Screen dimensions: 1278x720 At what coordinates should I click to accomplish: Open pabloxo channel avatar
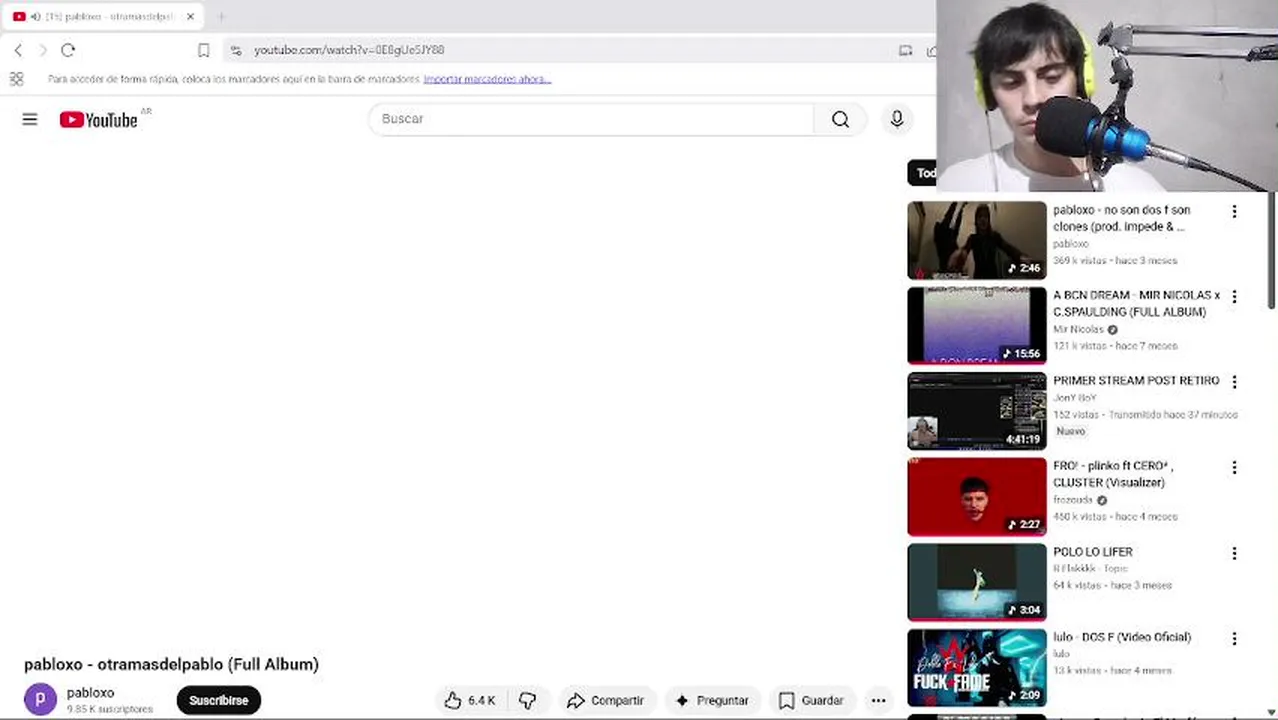point(40,699)
